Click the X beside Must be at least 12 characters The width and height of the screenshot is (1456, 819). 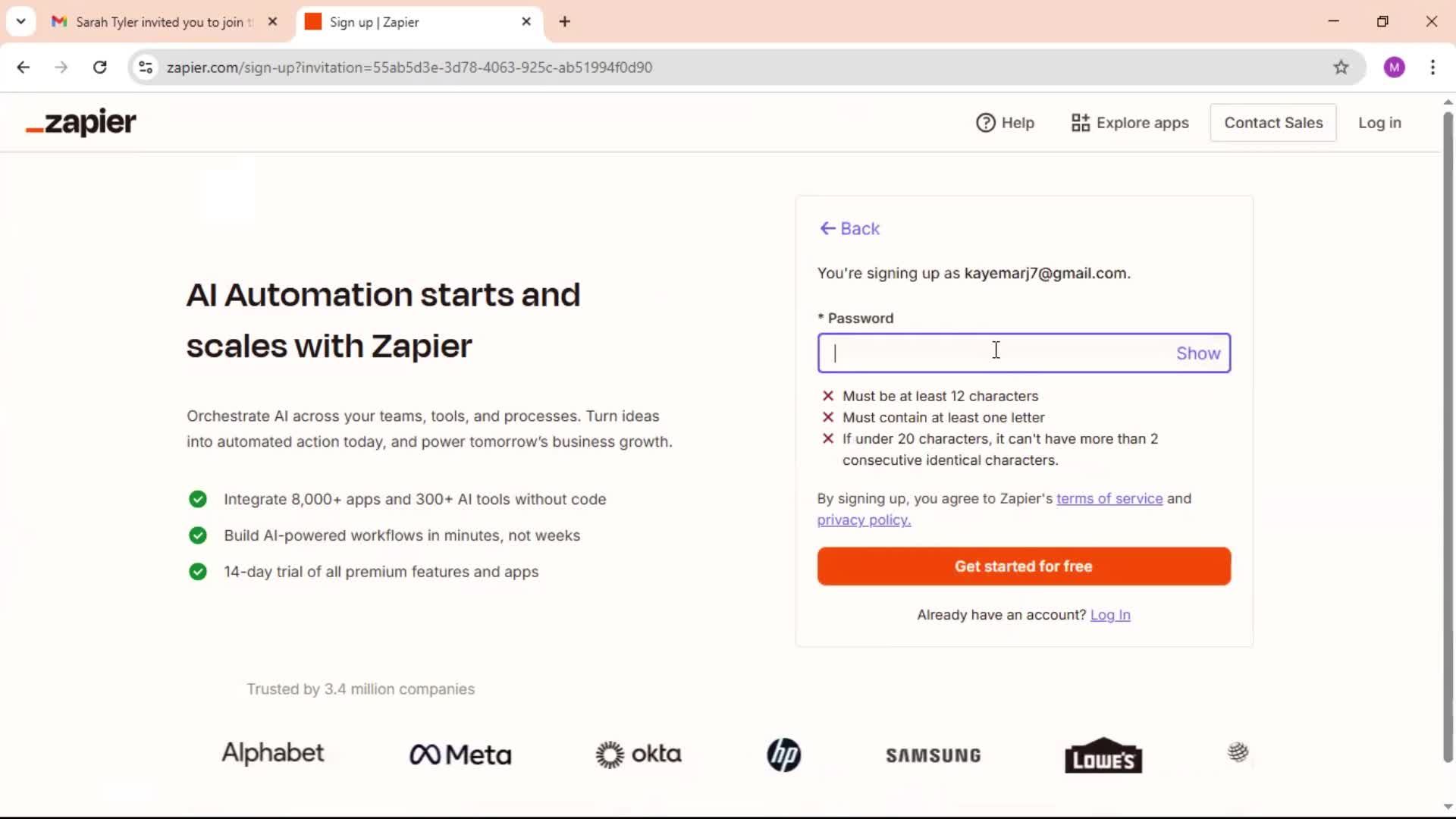coord(828,396)
